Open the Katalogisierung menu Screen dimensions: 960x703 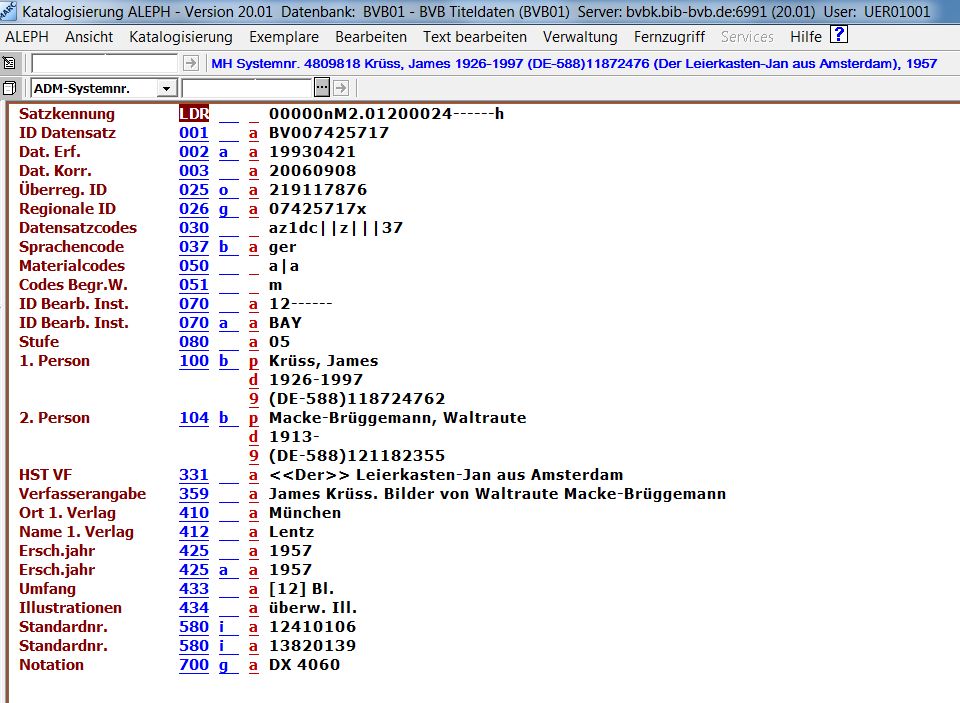pos(180,37)
